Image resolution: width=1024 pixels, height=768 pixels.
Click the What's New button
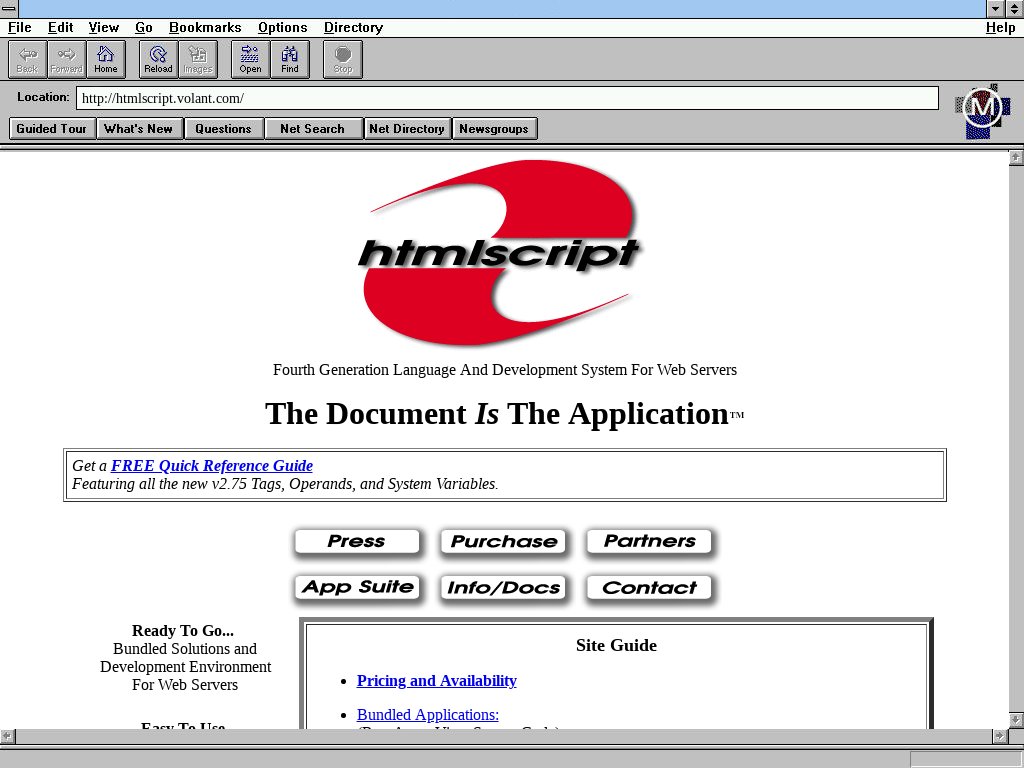click(138, 129)
